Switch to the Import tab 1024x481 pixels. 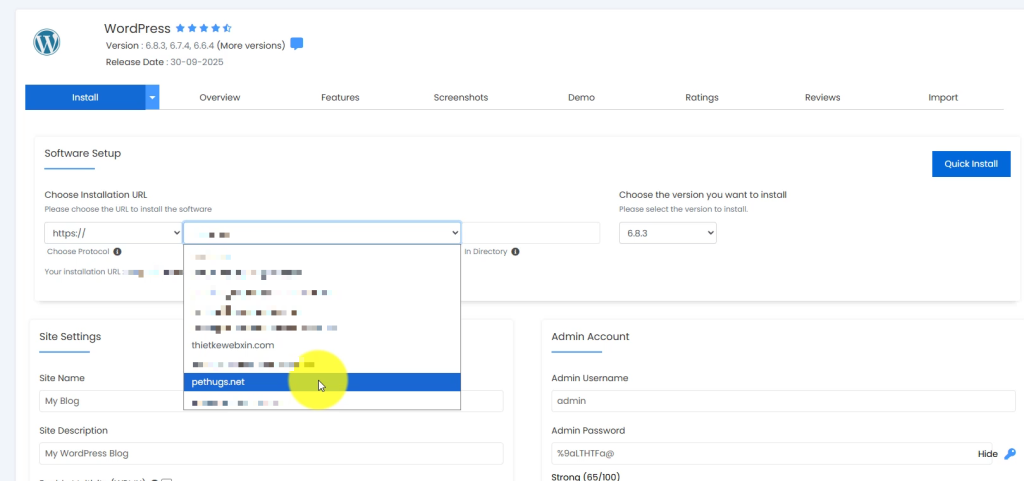[943, 97]
